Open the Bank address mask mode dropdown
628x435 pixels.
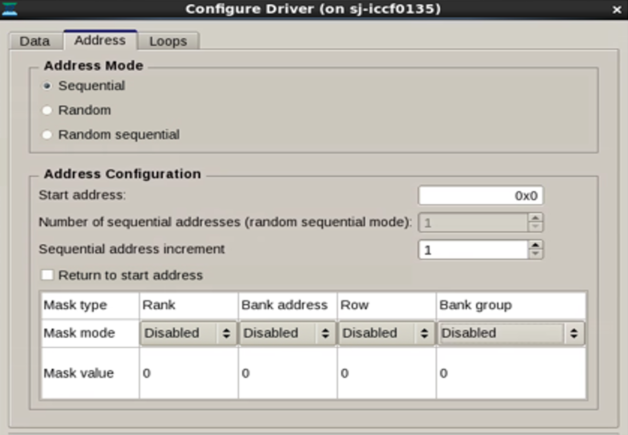[x=287, y=333]
